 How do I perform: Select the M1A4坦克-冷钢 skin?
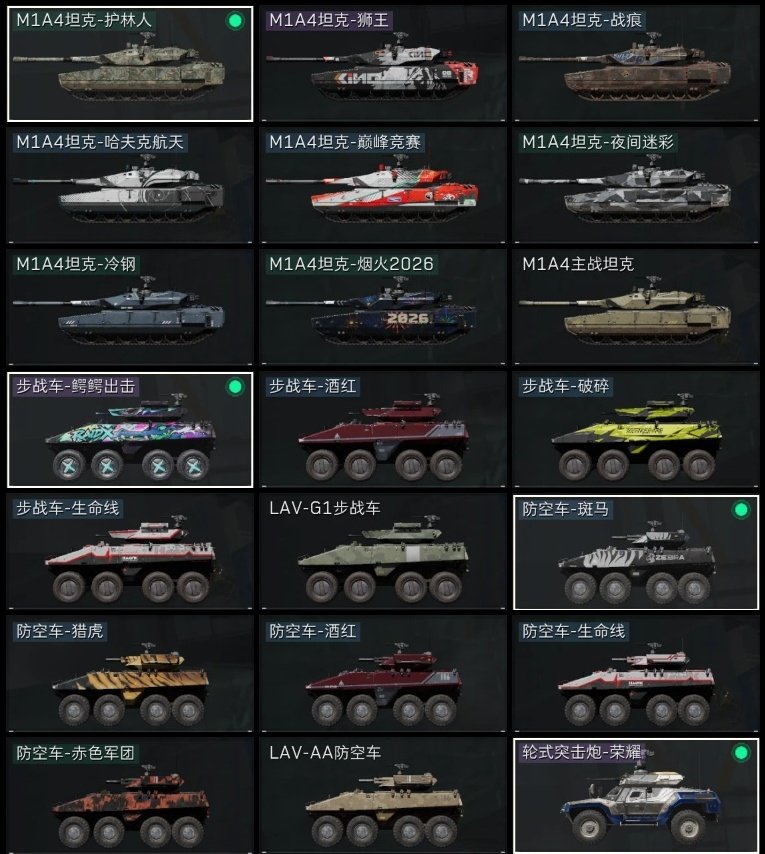click(x=130, y=308)
